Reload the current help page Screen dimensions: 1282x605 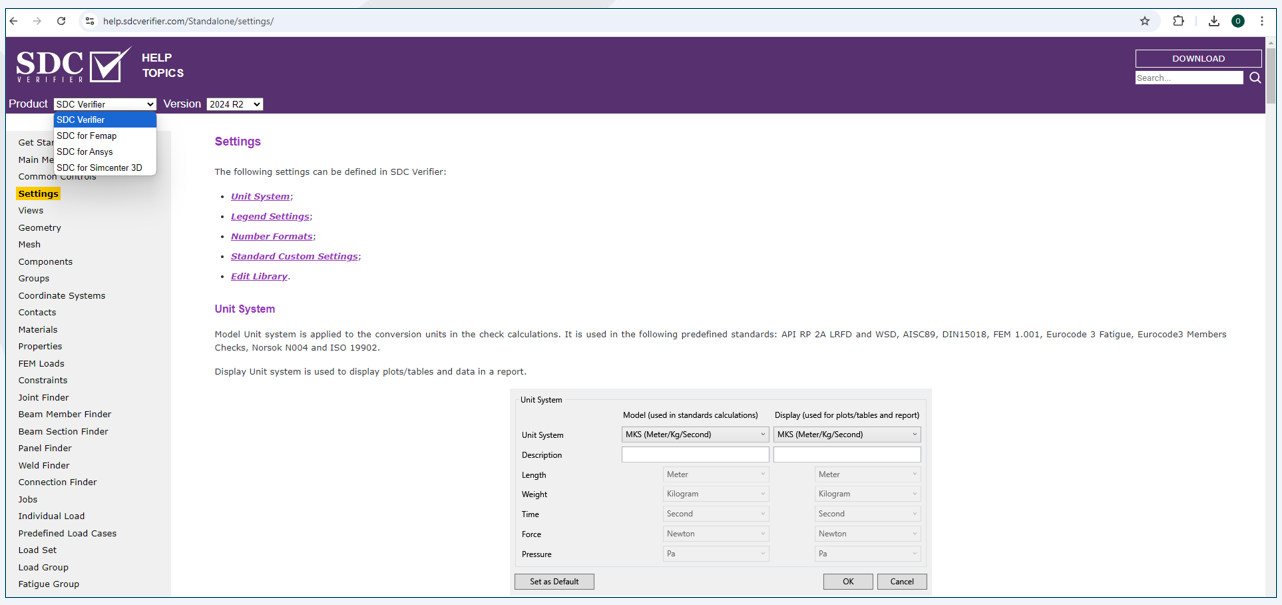[61, 21]
